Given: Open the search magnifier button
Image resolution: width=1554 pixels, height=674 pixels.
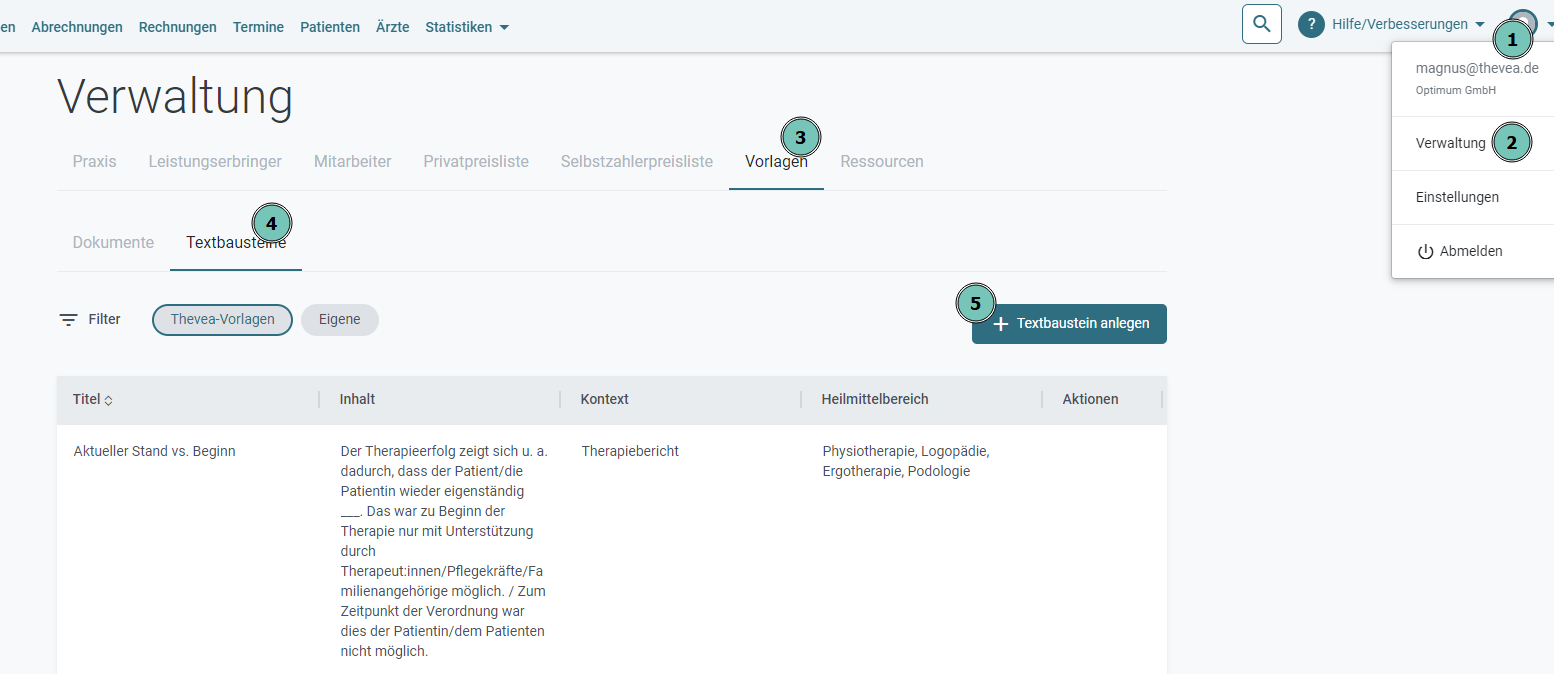Looking at the screenshot, I should tap(1262, 24).
